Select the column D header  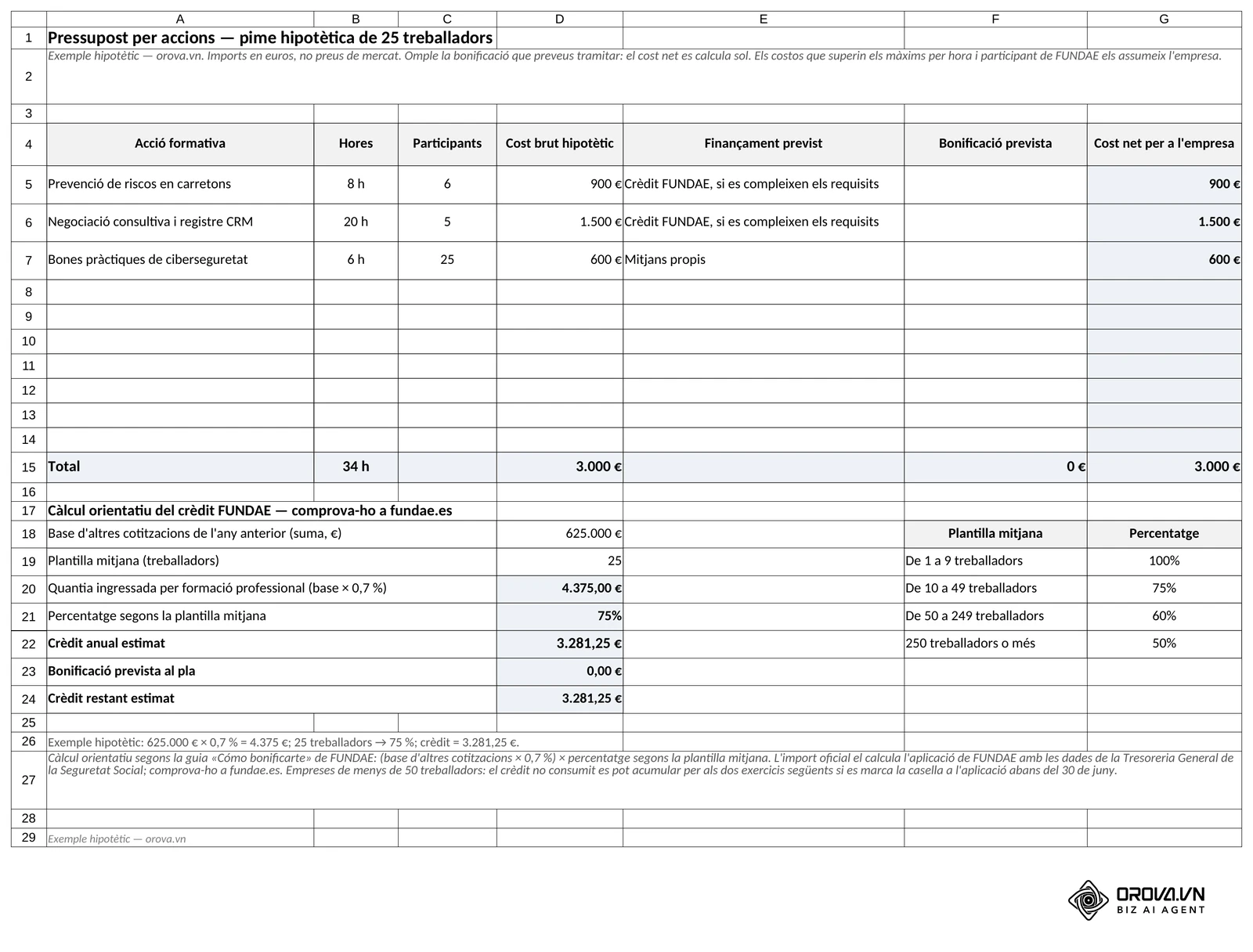559,19
